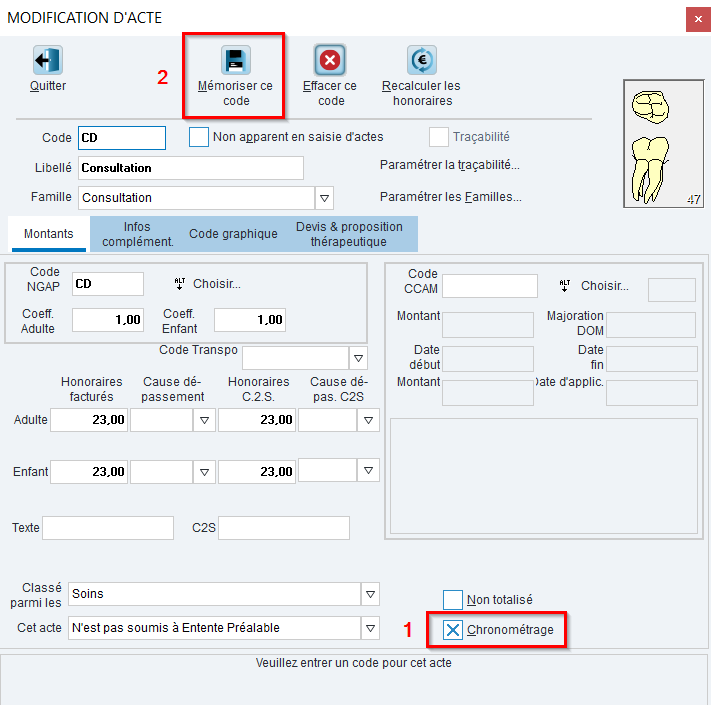Viewport: 711px width, 705px height.
Task: Open the Famille dropdown arrow
Action: click(324, 198)
